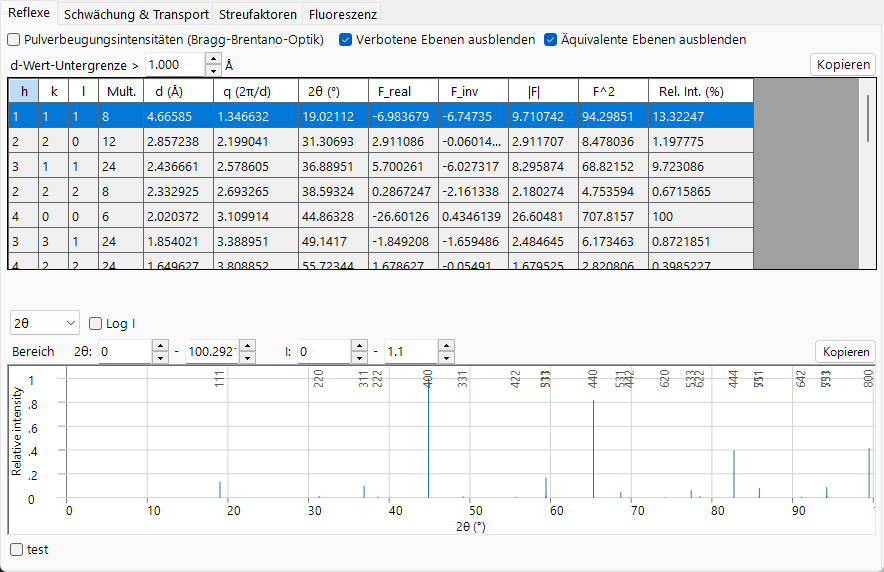Switch to Schwächung & Transport tab
The height and width of the screenshot is (572, 884).
pyautogui.click(x=136, y=14)
